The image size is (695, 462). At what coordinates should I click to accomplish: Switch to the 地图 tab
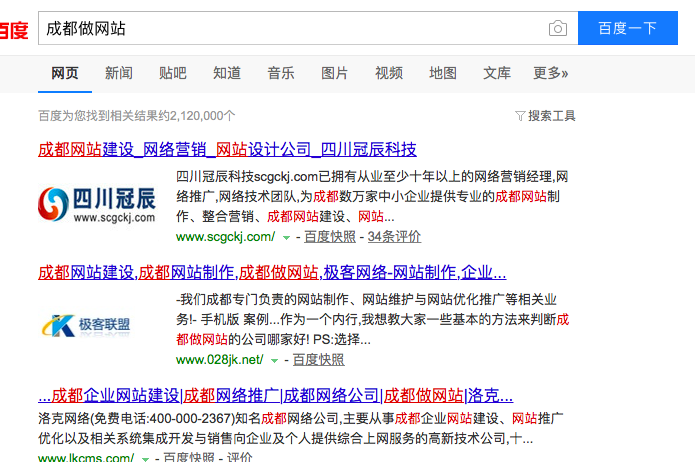coord(443,73)
